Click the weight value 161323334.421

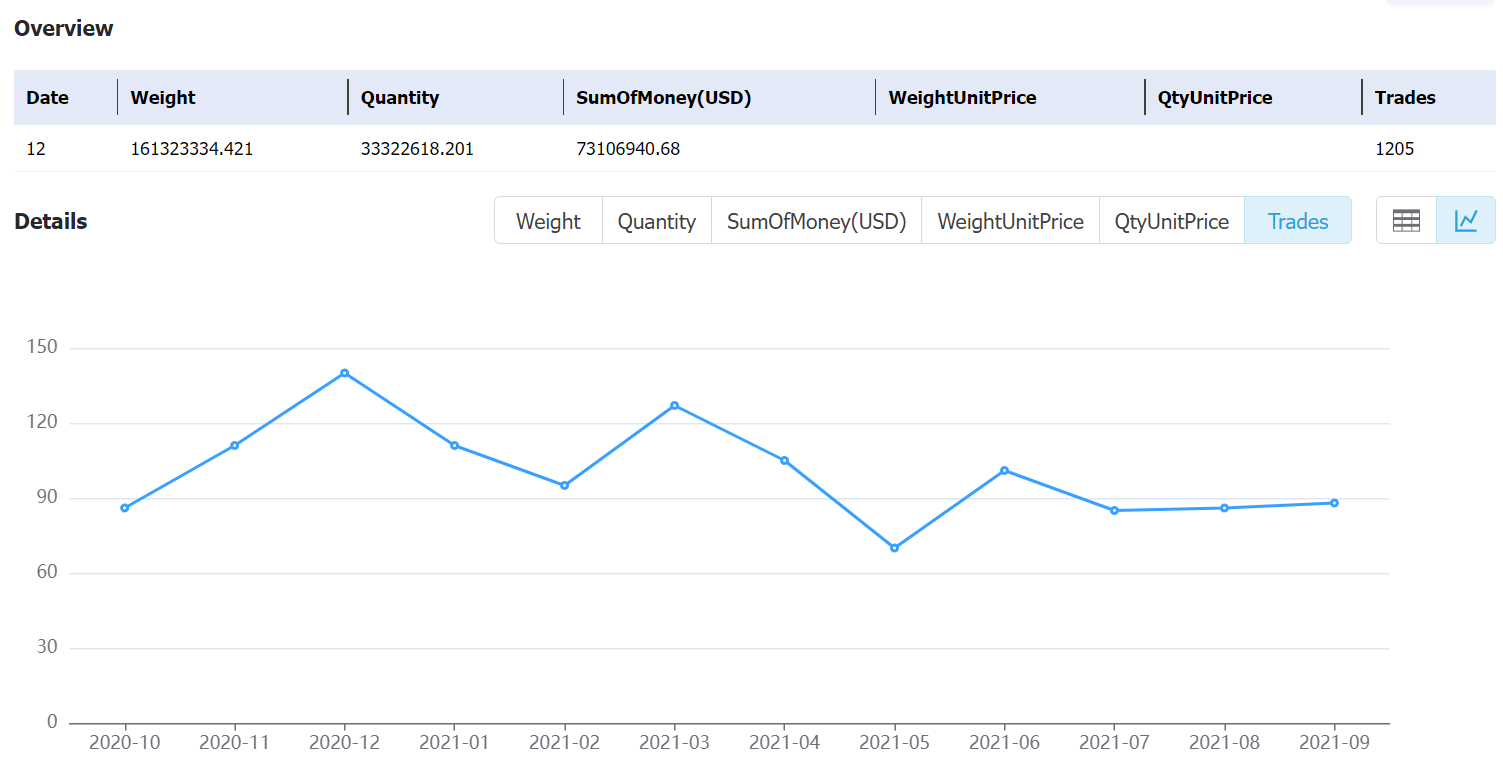[x=192, y=149]
